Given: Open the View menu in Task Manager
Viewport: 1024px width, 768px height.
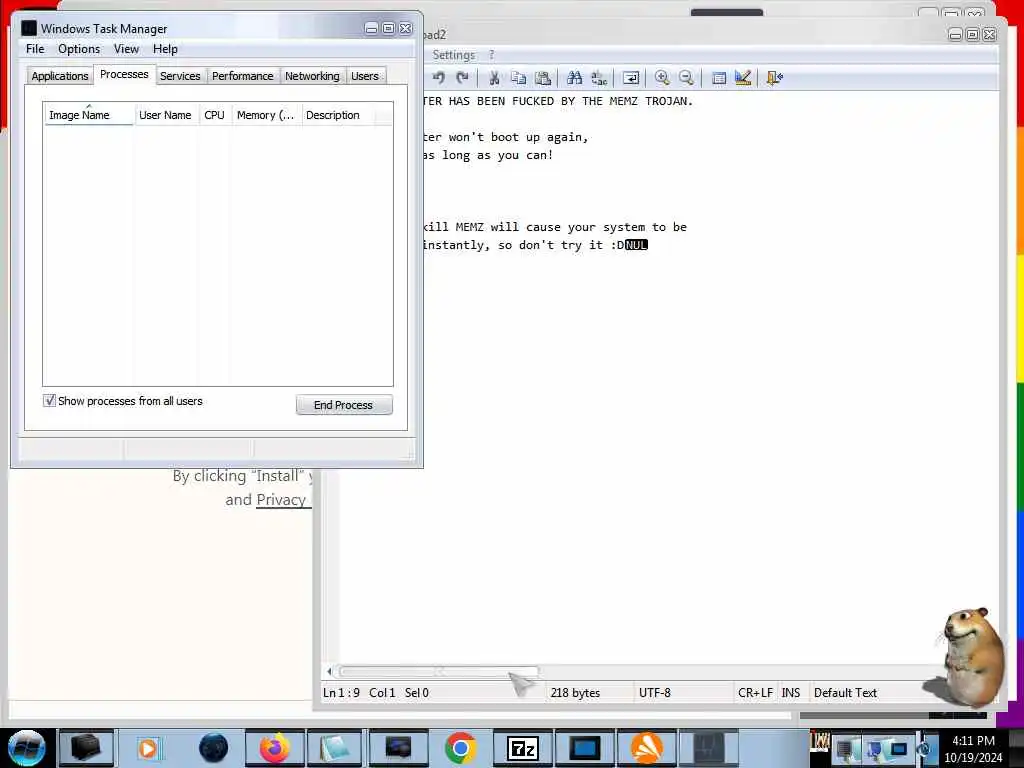Looking at the screenshot, I should [x=126, y=49].
